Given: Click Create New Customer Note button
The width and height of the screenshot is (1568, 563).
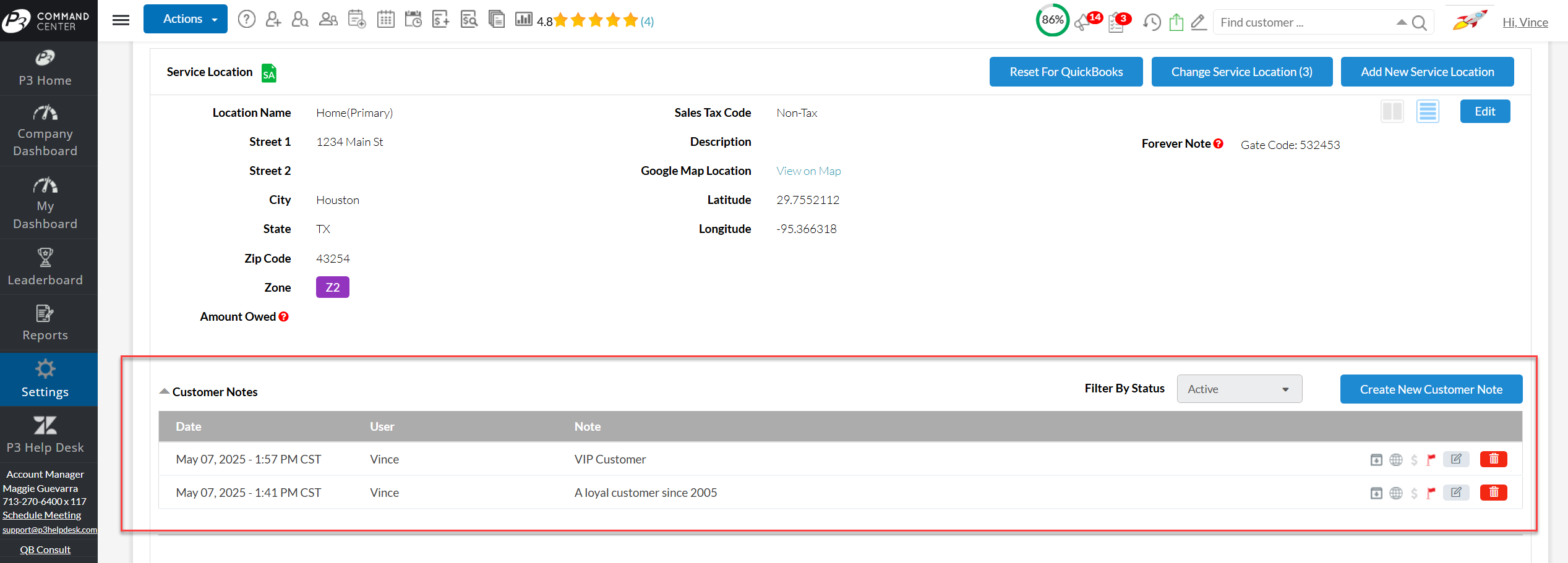Looking at the screenshot, I should 1431,389.
